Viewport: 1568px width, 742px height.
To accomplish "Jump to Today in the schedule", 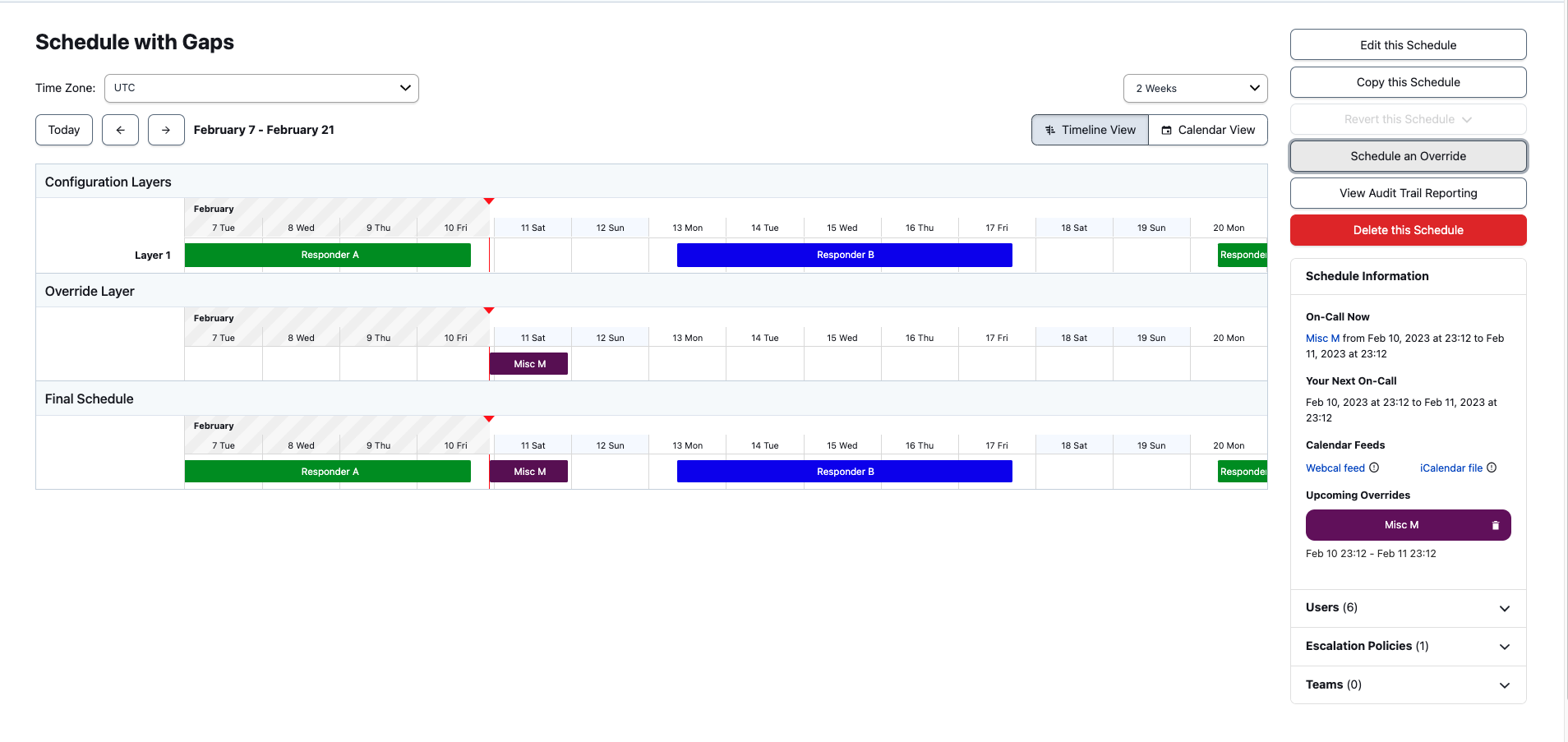I will pyautogui.click(x=63, y=129).
